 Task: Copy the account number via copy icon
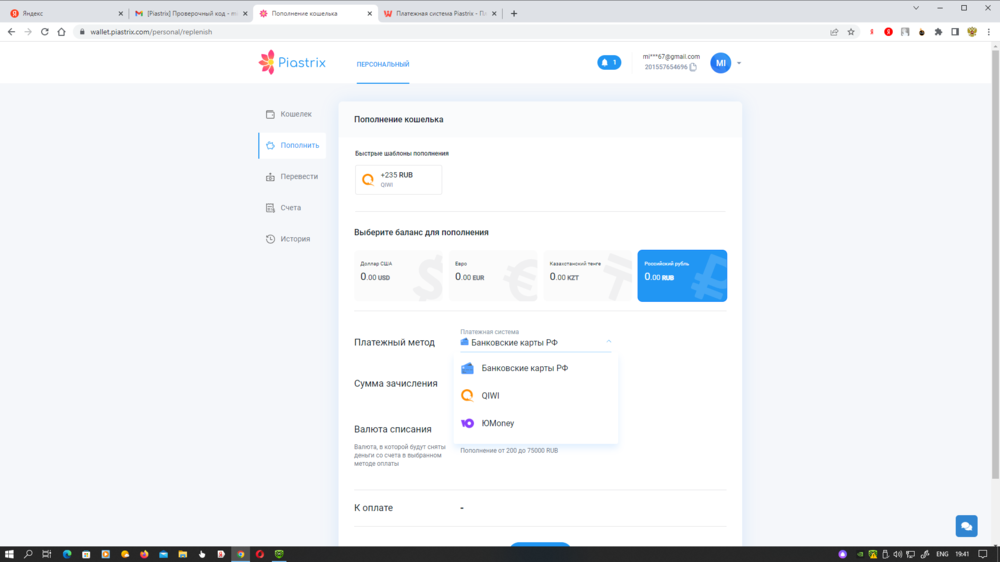(693, 68)
